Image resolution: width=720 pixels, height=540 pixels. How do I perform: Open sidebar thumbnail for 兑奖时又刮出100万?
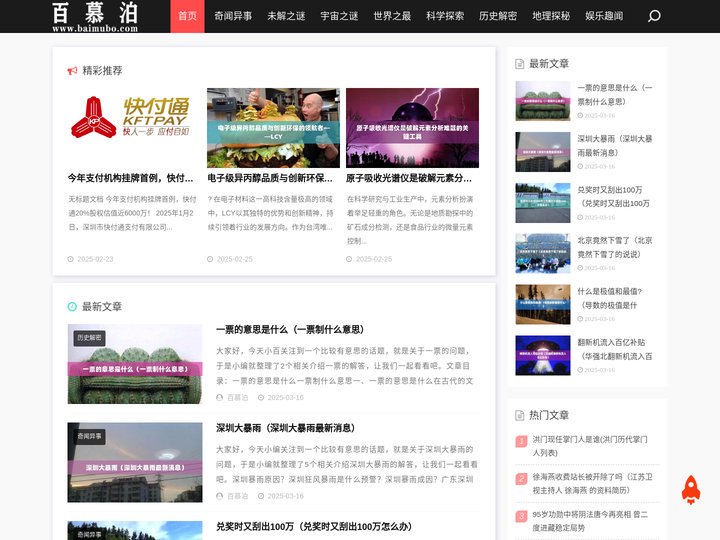543,203
